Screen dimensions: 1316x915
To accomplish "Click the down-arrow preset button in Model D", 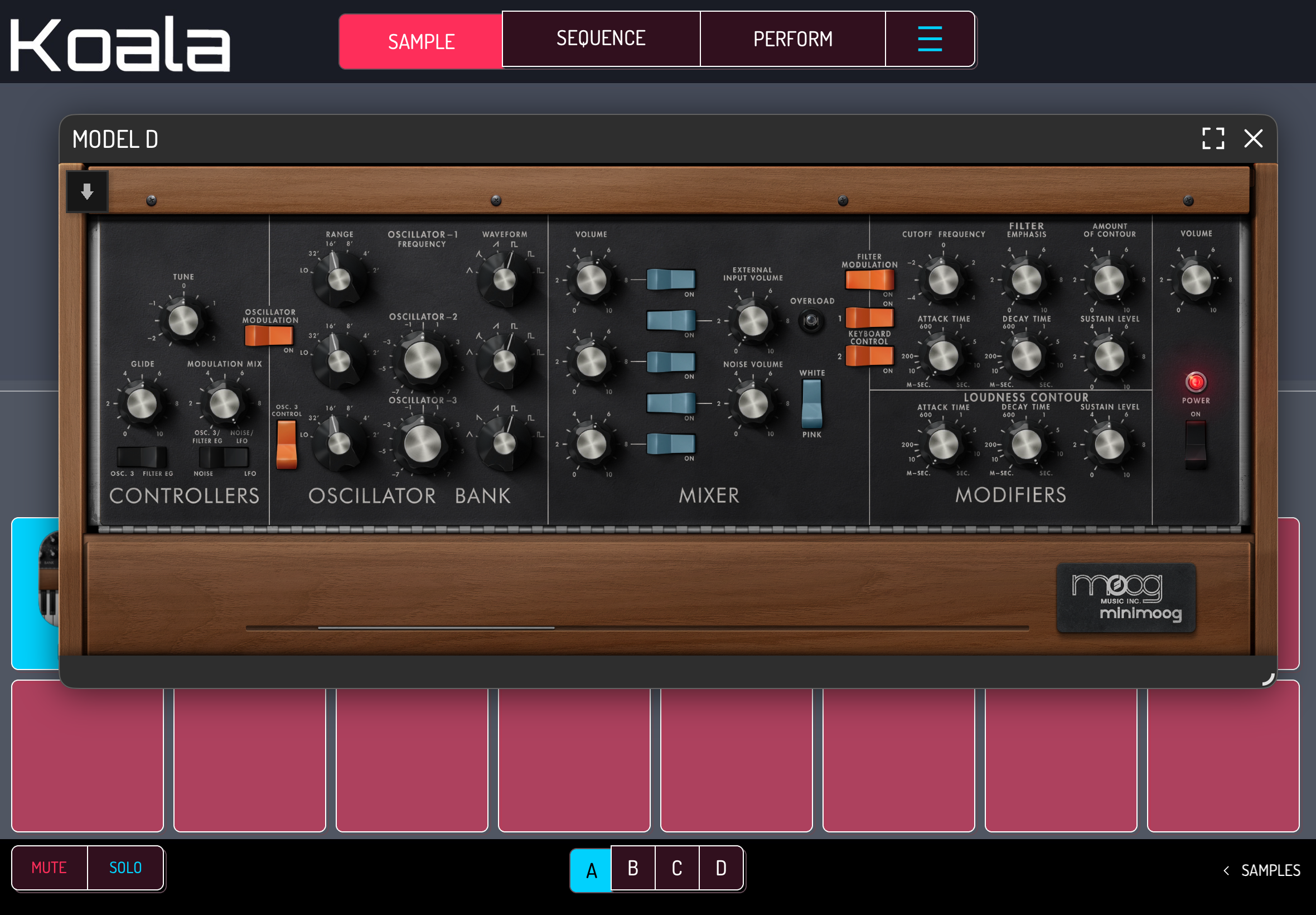I will (x=87, y=191).
